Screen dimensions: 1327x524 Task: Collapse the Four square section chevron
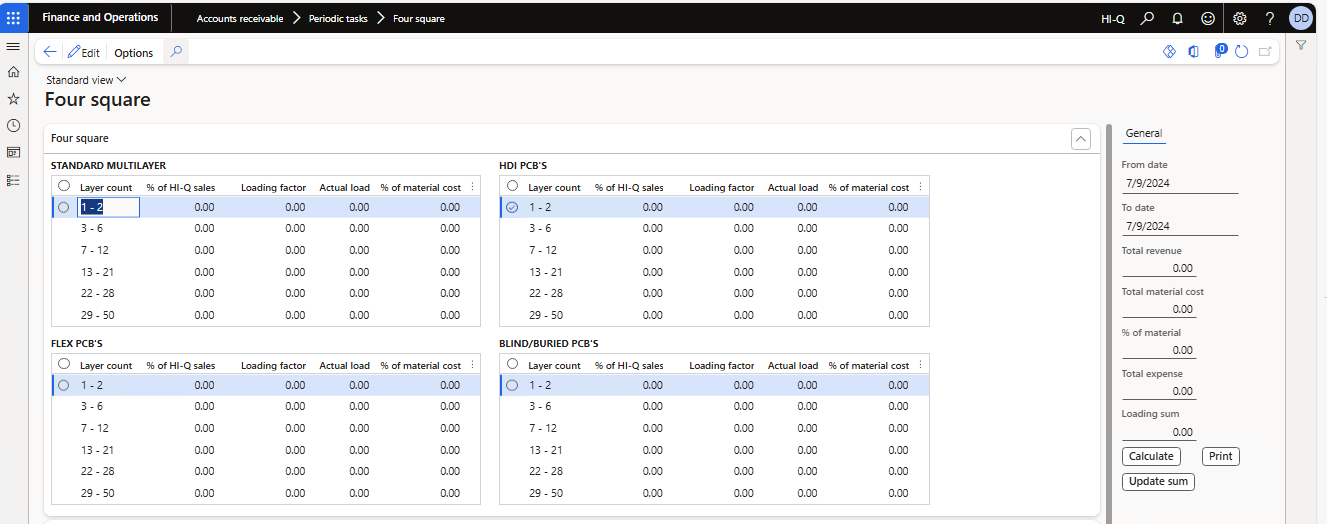click(1080, 139)
